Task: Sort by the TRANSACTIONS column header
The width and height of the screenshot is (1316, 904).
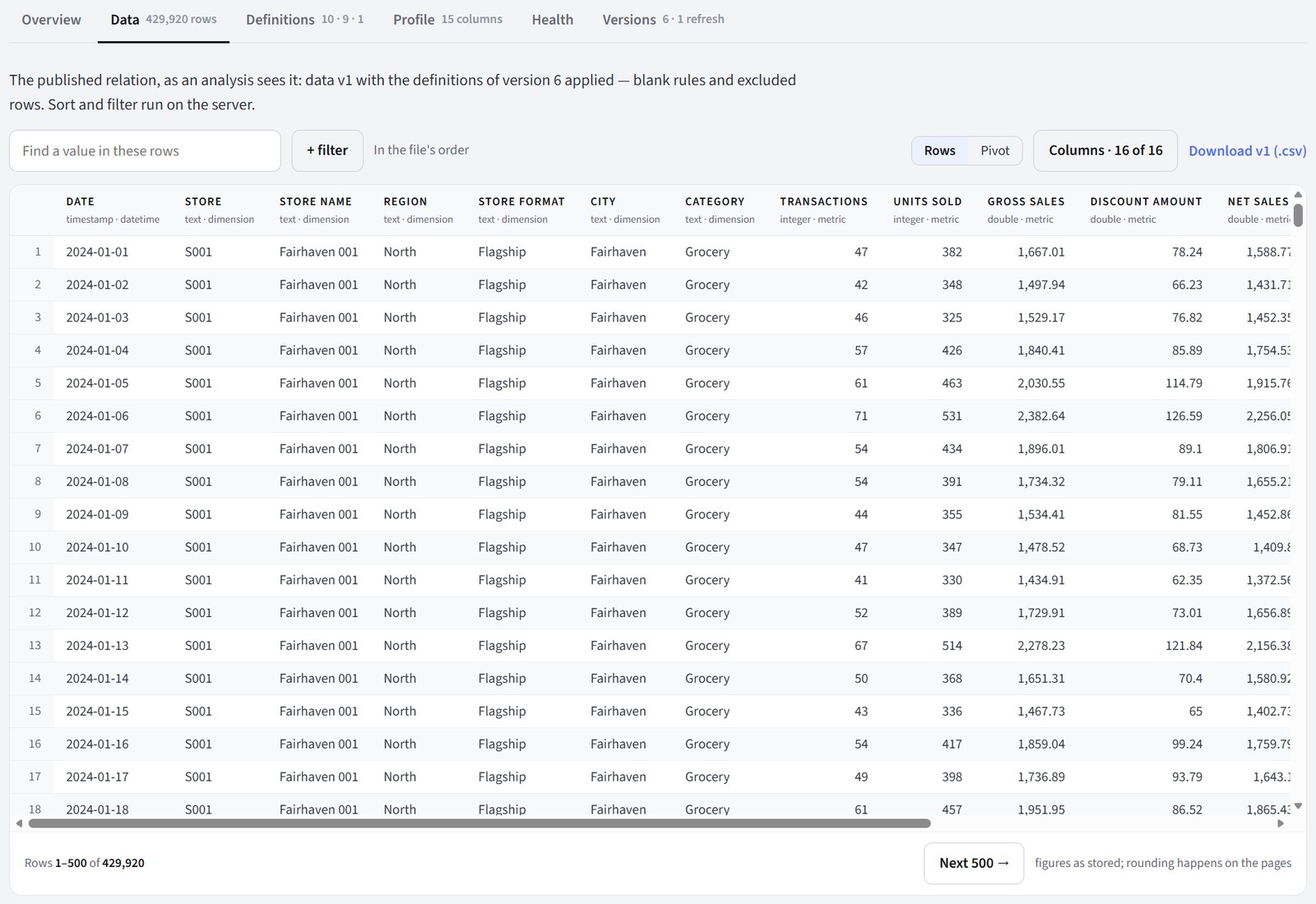Action: tap(823, 202)
